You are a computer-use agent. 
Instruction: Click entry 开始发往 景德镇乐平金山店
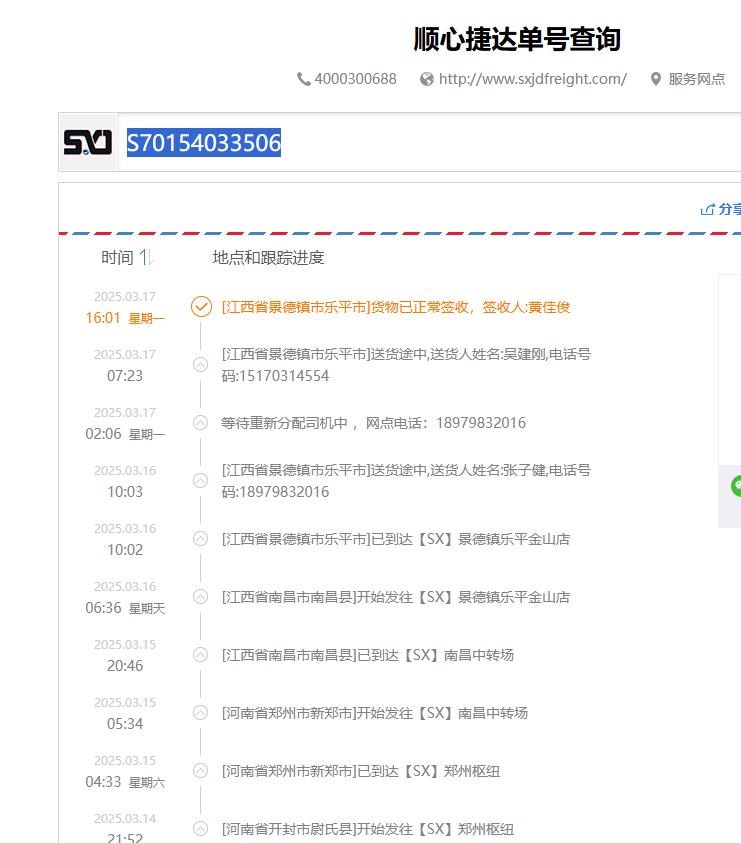pyautogui.click(x=396, y=597)
